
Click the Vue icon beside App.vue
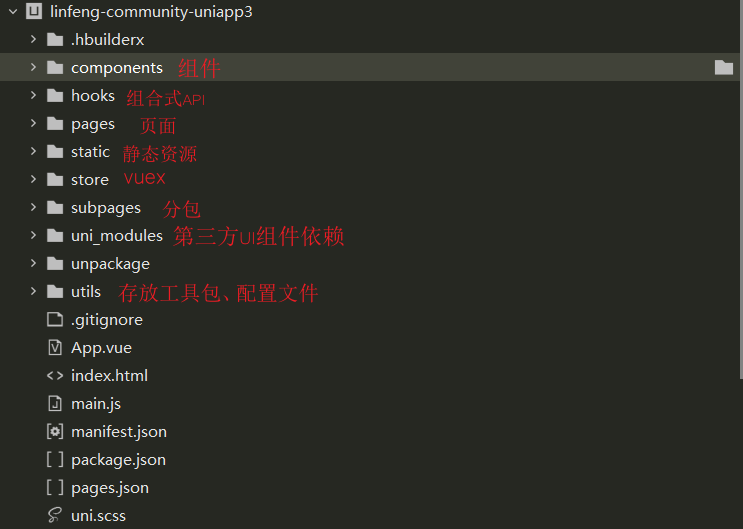coord(54,348)
